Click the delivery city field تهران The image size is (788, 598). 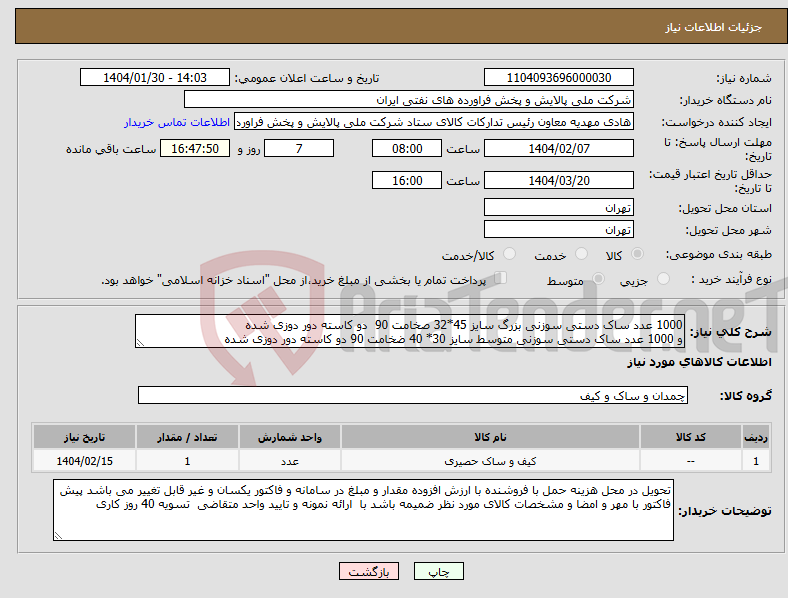coord(558,229)
